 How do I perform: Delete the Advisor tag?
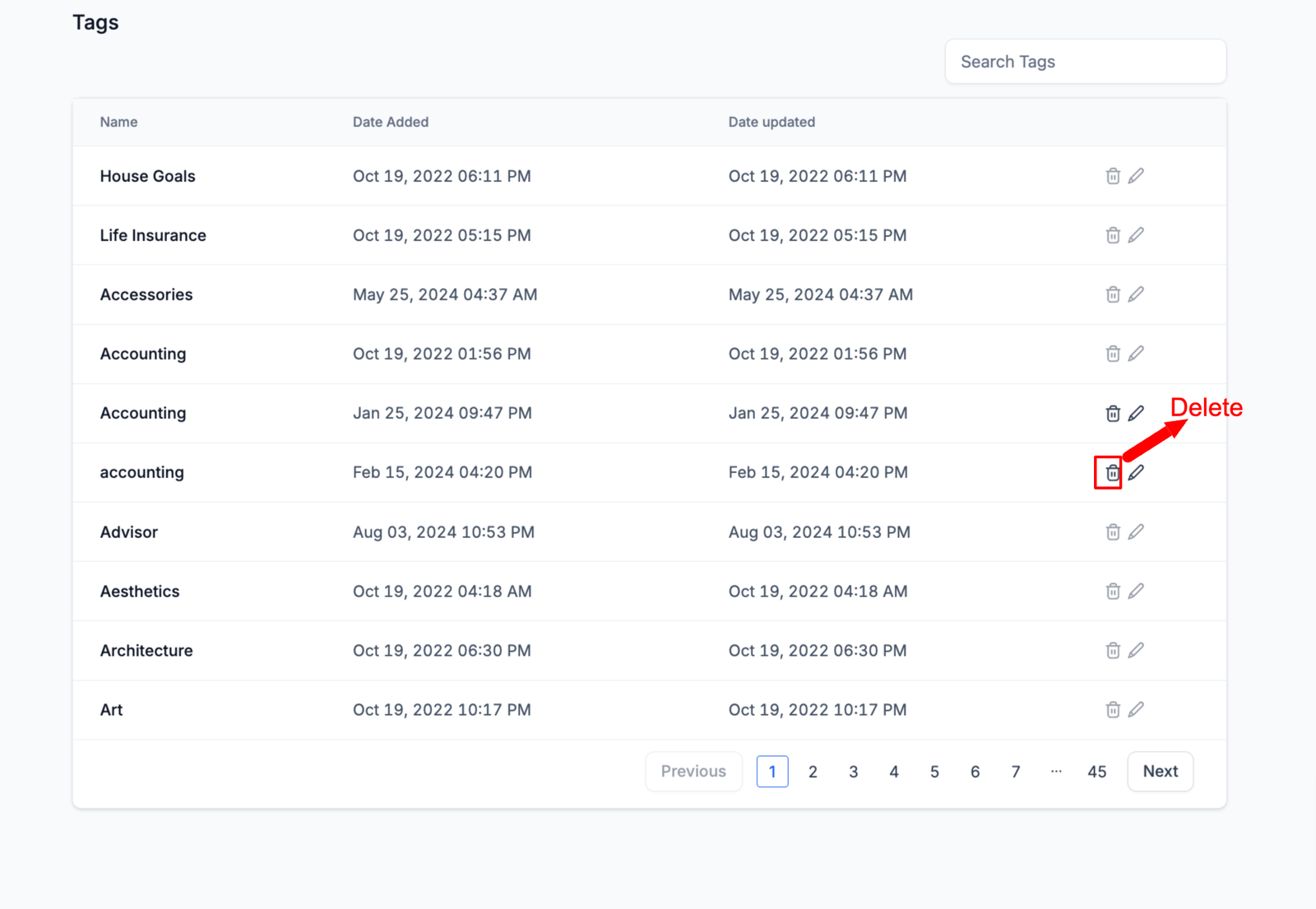[1112, 532]
